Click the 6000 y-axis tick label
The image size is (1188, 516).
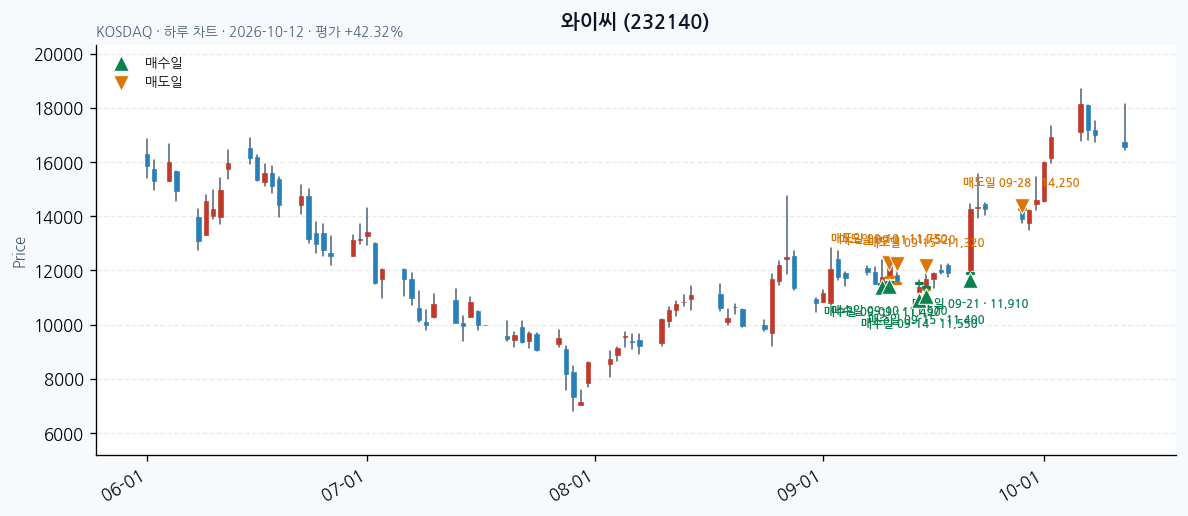63,434
